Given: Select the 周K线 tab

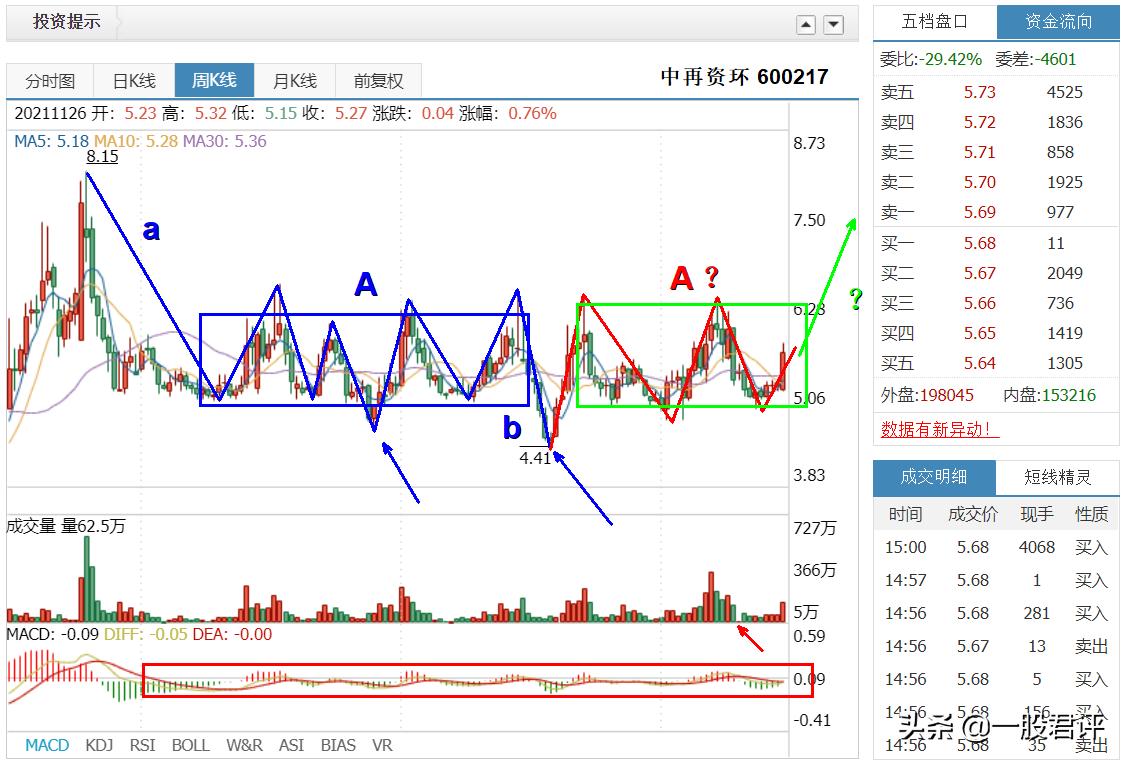Looking at the screenshot, I should (214, 80).
